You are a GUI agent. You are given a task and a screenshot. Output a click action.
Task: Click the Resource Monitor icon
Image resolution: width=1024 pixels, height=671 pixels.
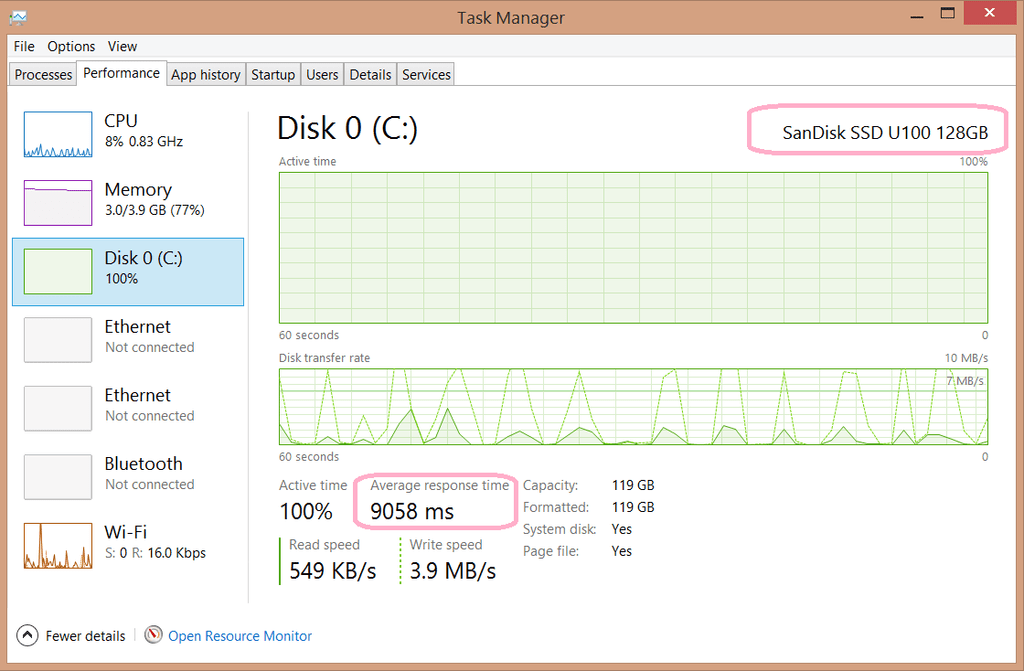pyautogui.click(x=154, y=635)
